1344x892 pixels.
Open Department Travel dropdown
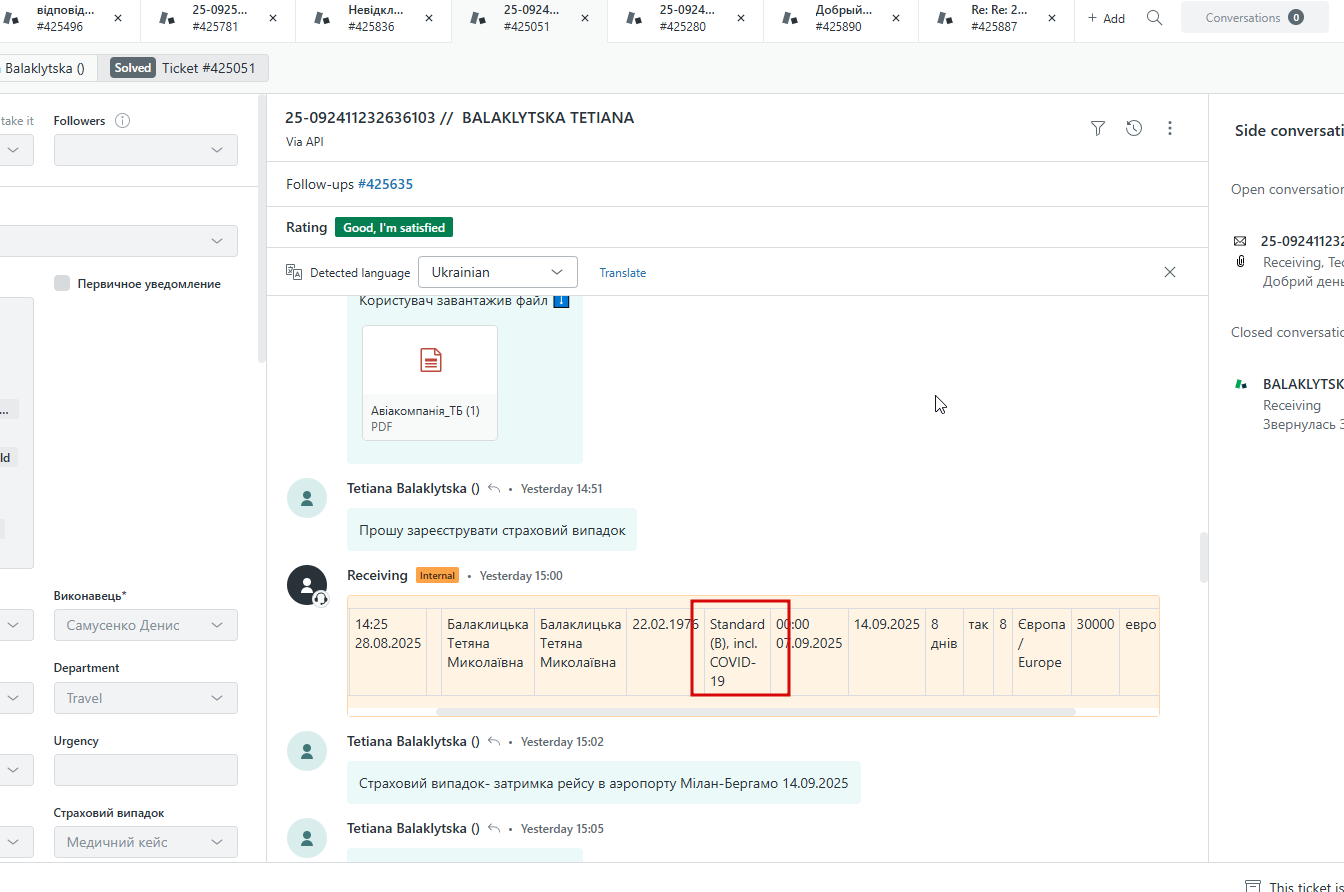146,698
